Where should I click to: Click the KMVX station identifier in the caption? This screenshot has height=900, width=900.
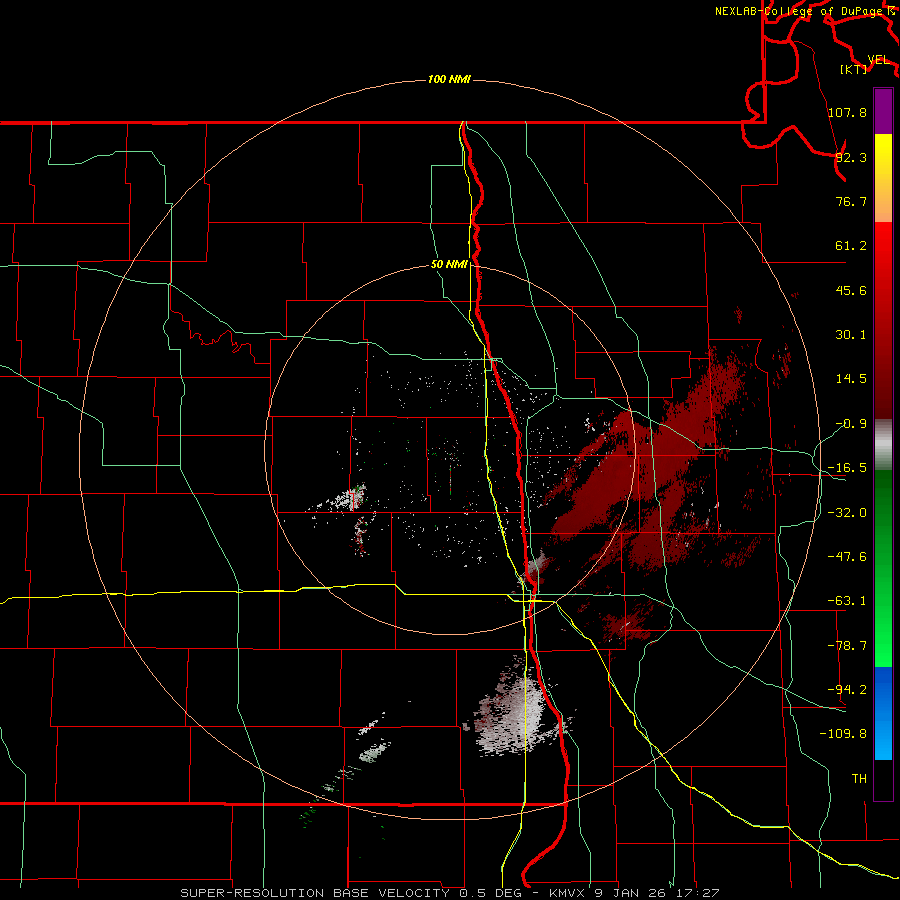point(568,893)
